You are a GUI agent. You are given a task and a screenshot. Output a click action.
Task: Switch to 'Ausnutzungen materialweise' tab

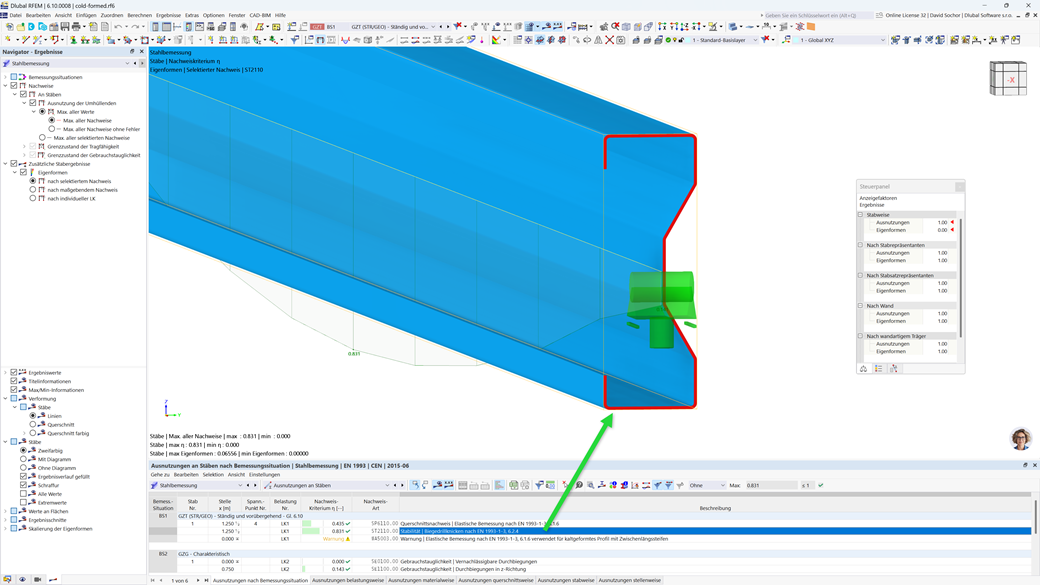421,580
